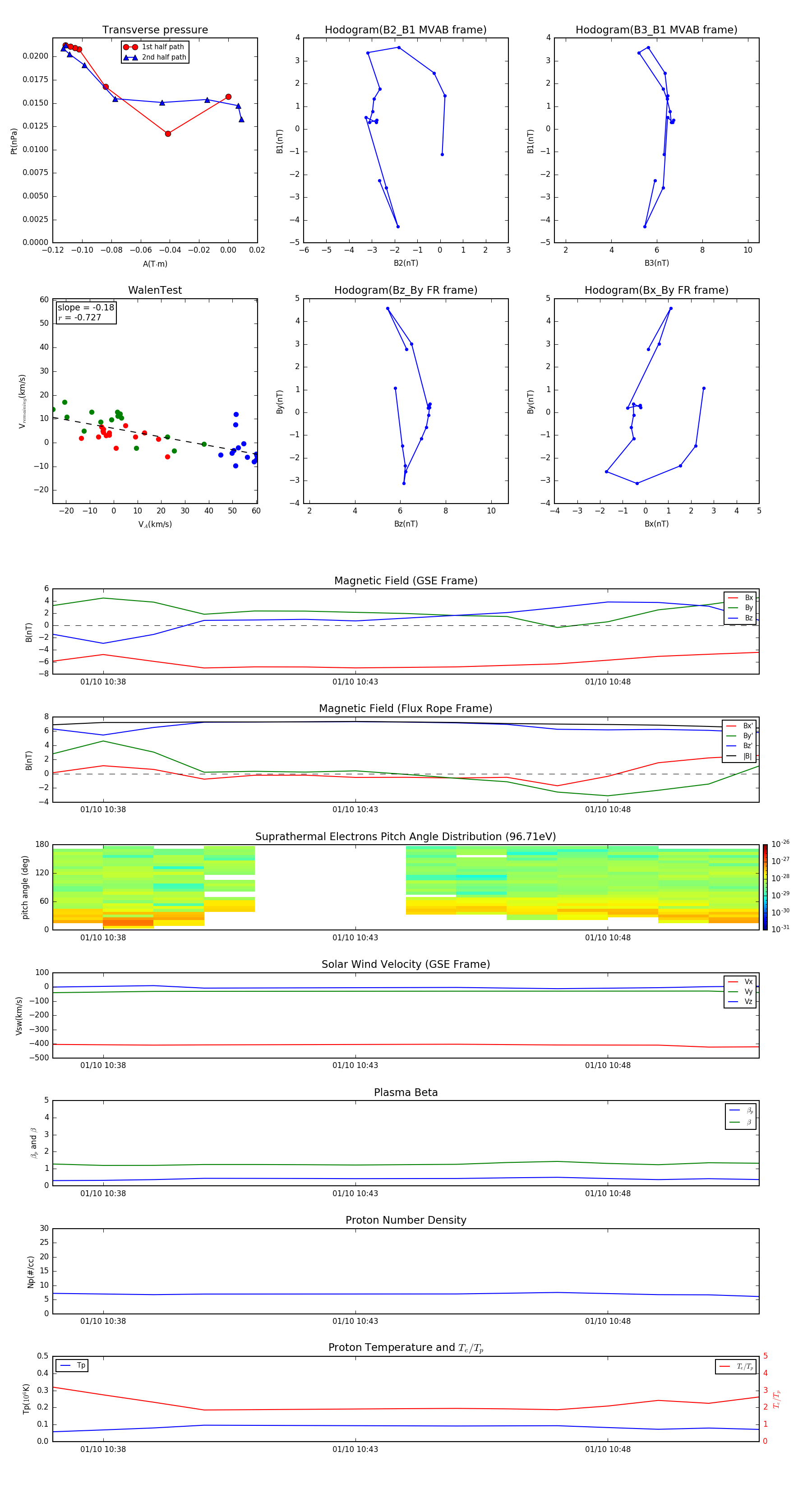This screenshot has height=1489, width=812.
Task: Click the 'Bx(nT)' x-axis label
Action: [x=656, y=524]
